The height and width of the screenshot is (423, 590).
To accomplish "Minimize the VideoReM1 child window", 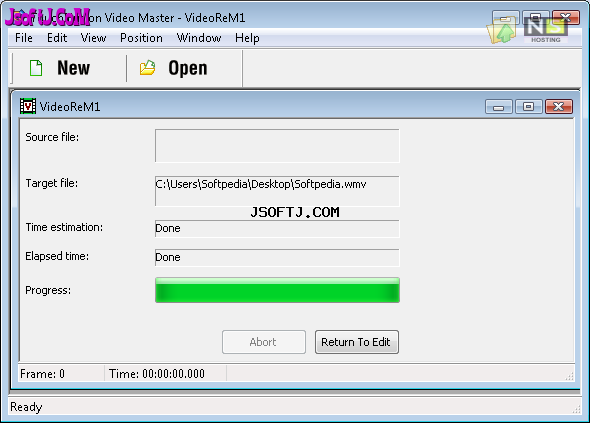I will pos(499,107).
